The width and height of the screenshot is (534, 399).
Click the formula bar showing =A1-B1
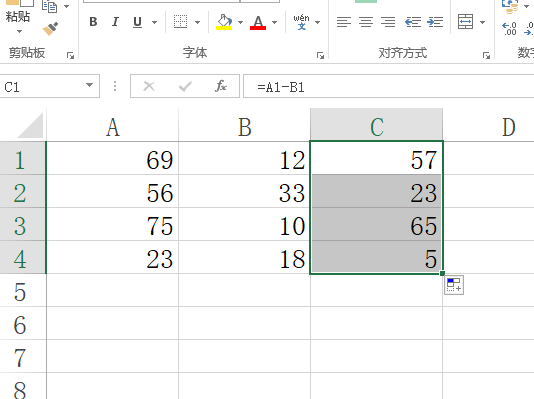(x=389, y=87)
